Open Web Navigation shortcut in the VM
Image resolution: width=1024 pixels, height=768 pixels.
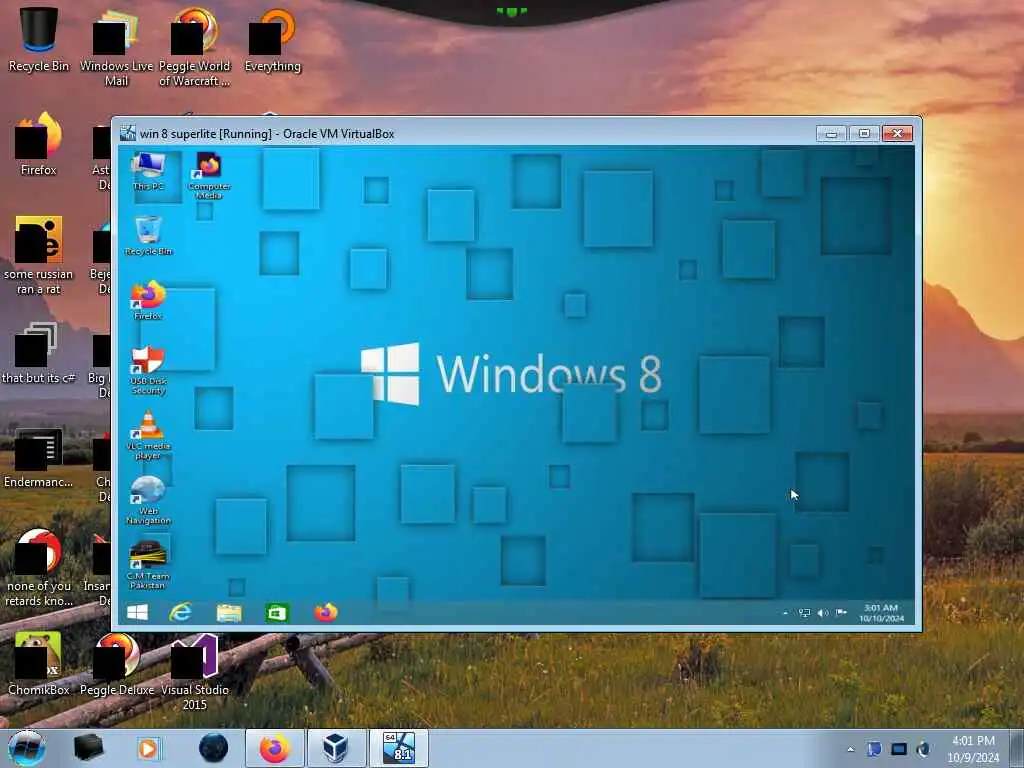pyautogui.click(x=148, y=500)
